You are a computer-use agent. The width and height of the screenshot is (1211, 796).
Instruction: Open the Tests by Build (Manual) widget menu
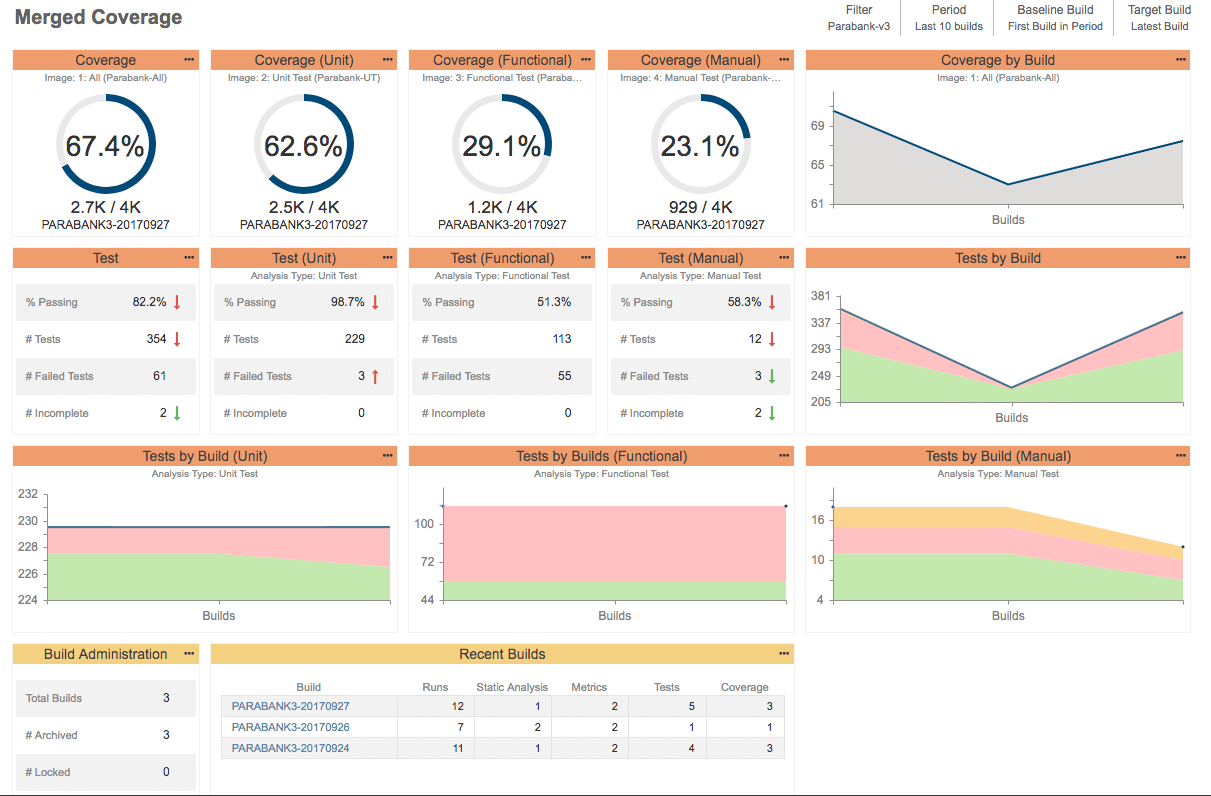[x=1180, y=456]
